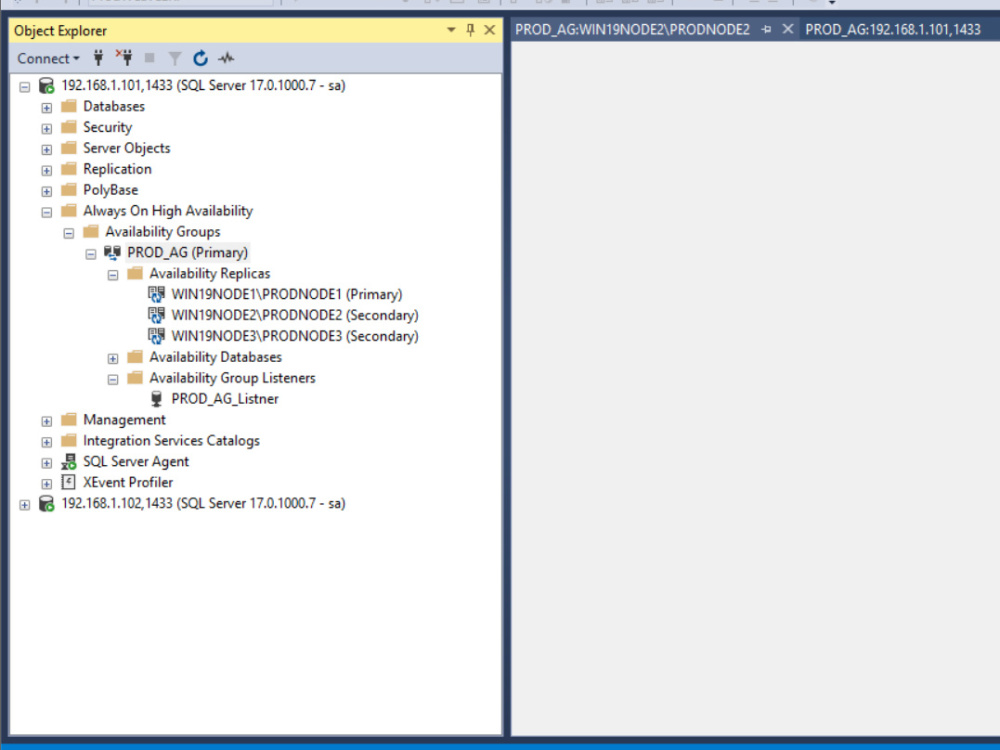Close the Object Explorer panel
Viewport: 1000px width, 750px height.
coord(490,30)
